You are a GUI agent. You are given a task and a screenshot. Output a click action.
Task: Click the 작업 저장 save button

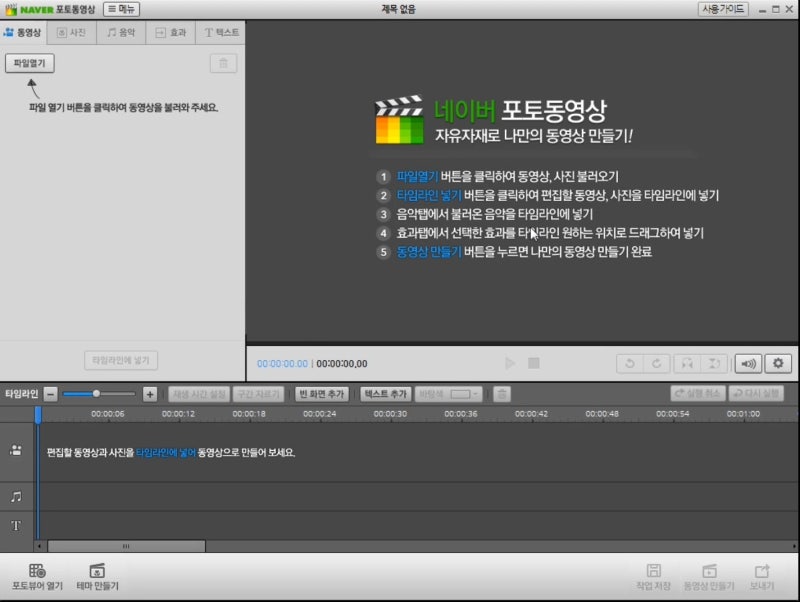point(653,577)
